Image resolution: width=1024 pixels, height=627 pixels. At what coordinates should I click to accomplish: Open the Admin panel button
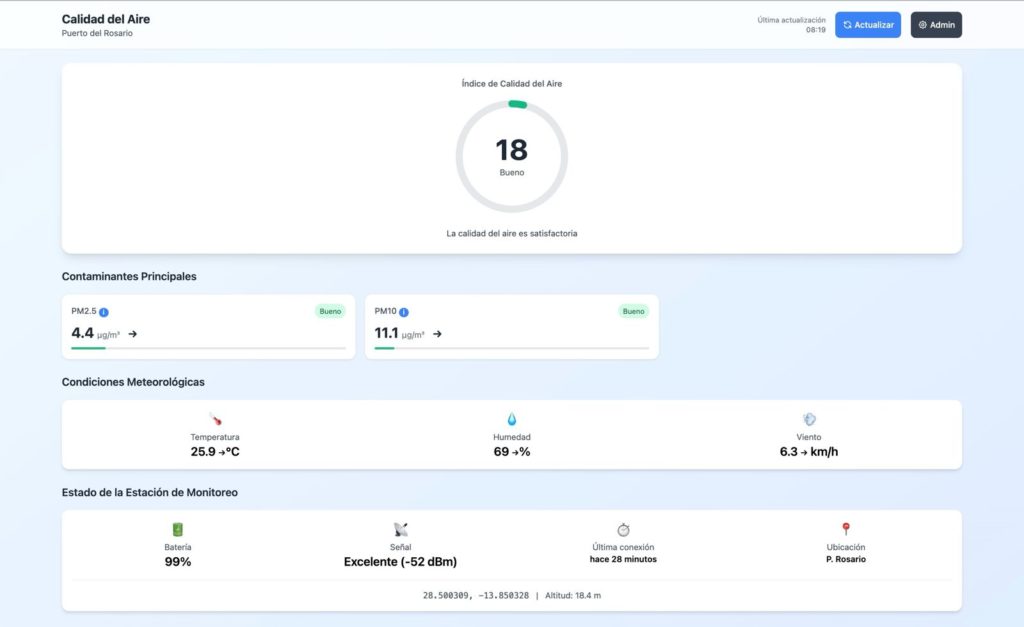[936, 25]
